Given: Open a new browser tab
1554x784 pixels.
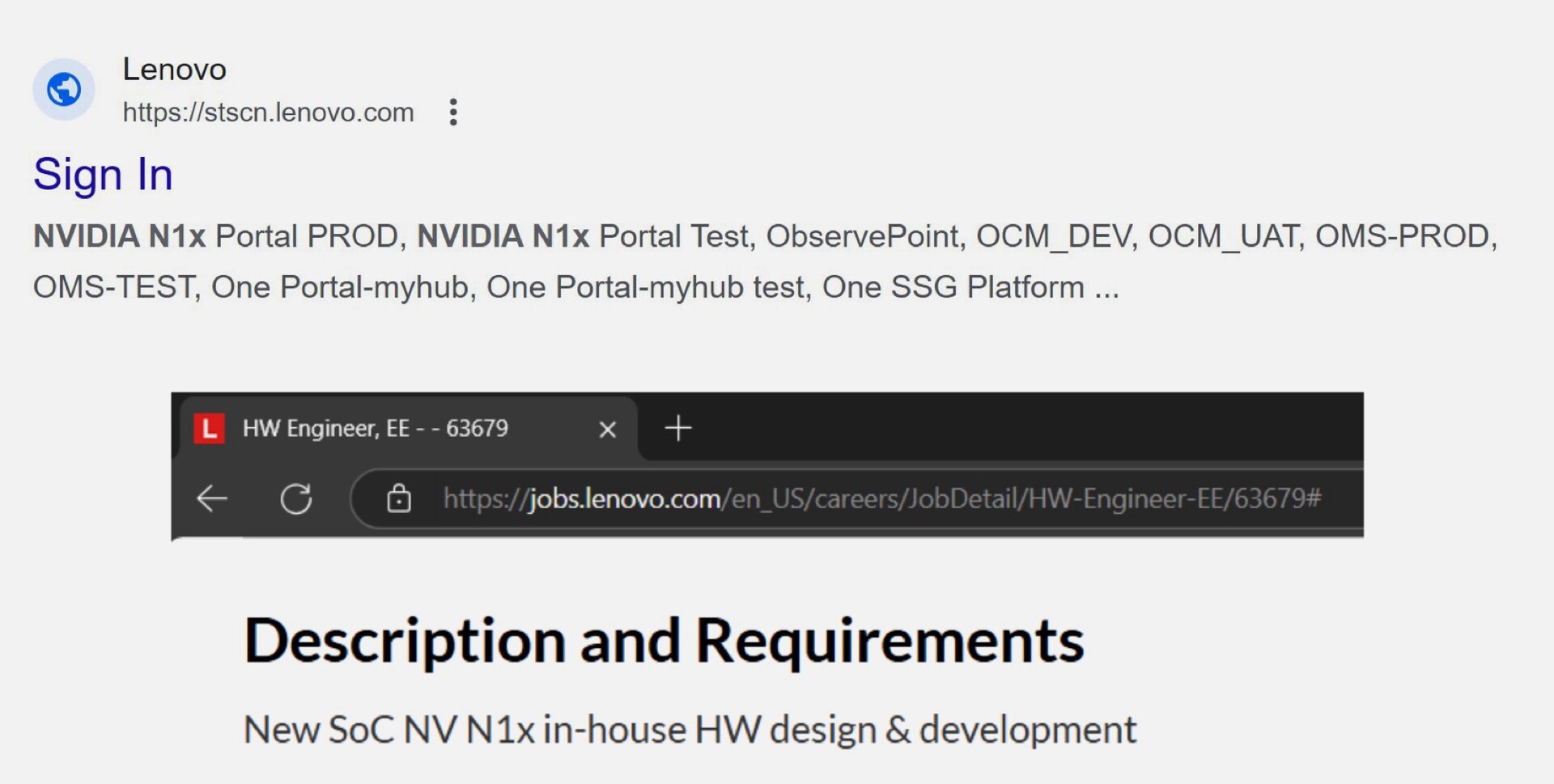Looking at the screenshot, I should point(677,428).
